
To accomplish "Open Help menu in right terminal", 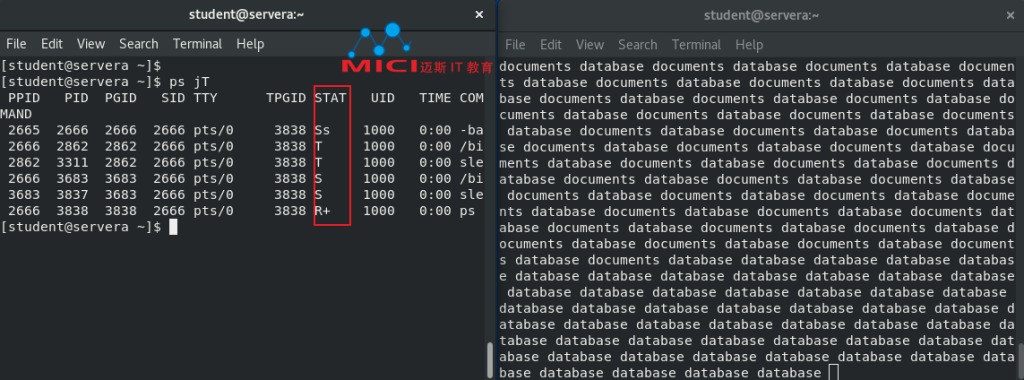I will point(749,44).
